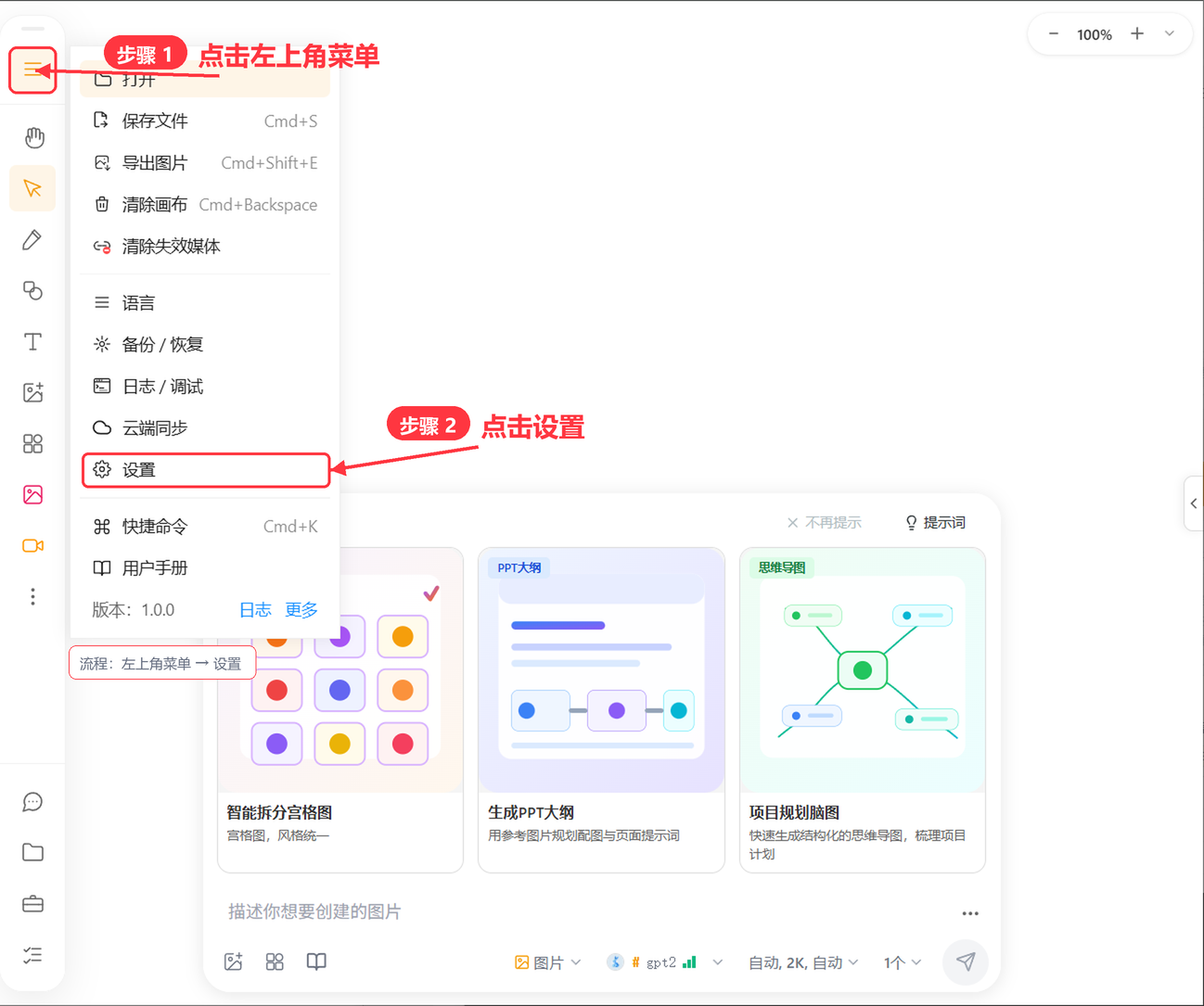The height and width of the screenshot is (1006, 1204).
Task: Select the Hand pan tool
Action: [33, 137]
